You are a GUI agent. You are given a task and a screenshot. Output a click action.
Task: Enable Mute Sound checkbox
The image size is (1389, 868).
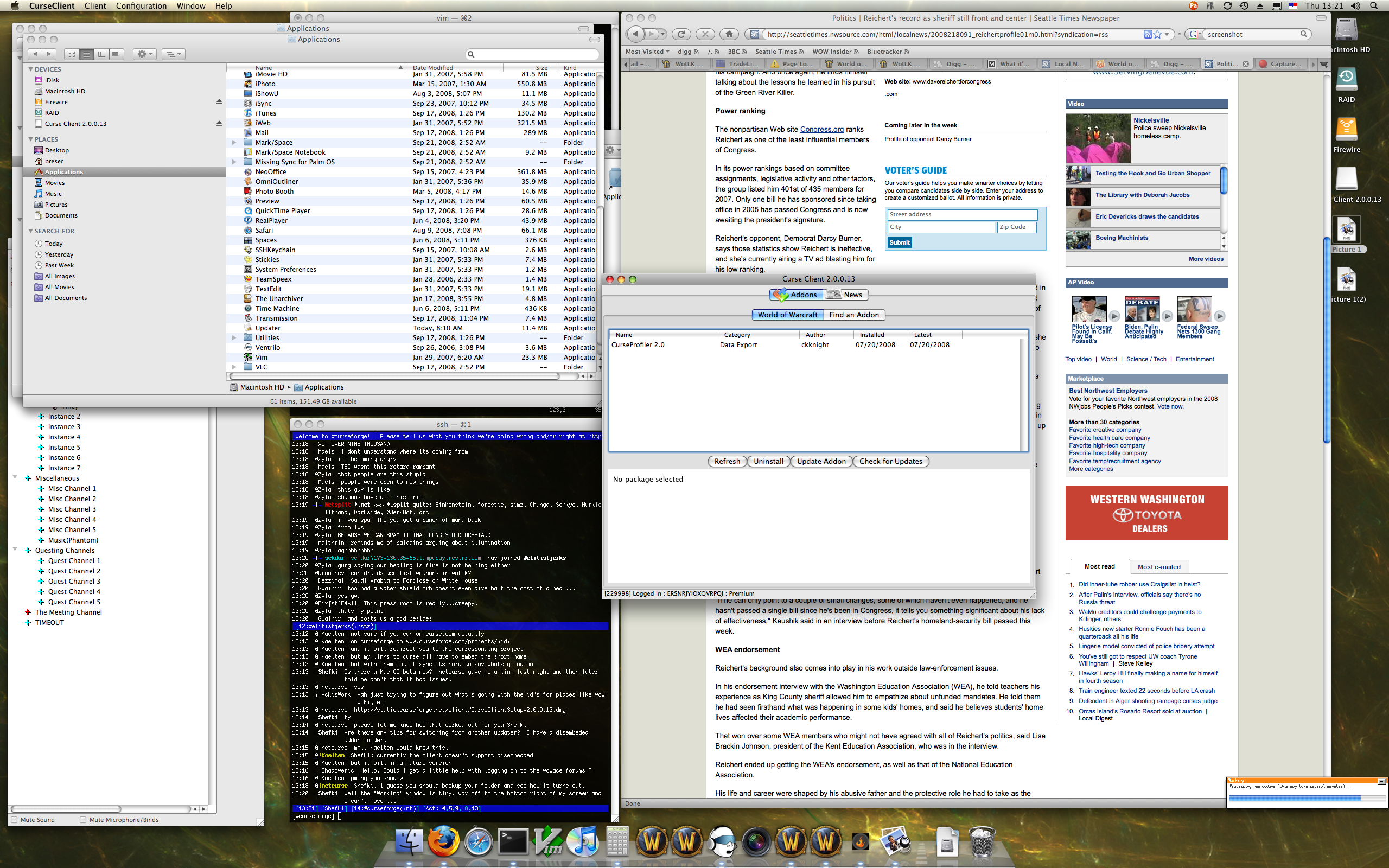tap(15, 820)
